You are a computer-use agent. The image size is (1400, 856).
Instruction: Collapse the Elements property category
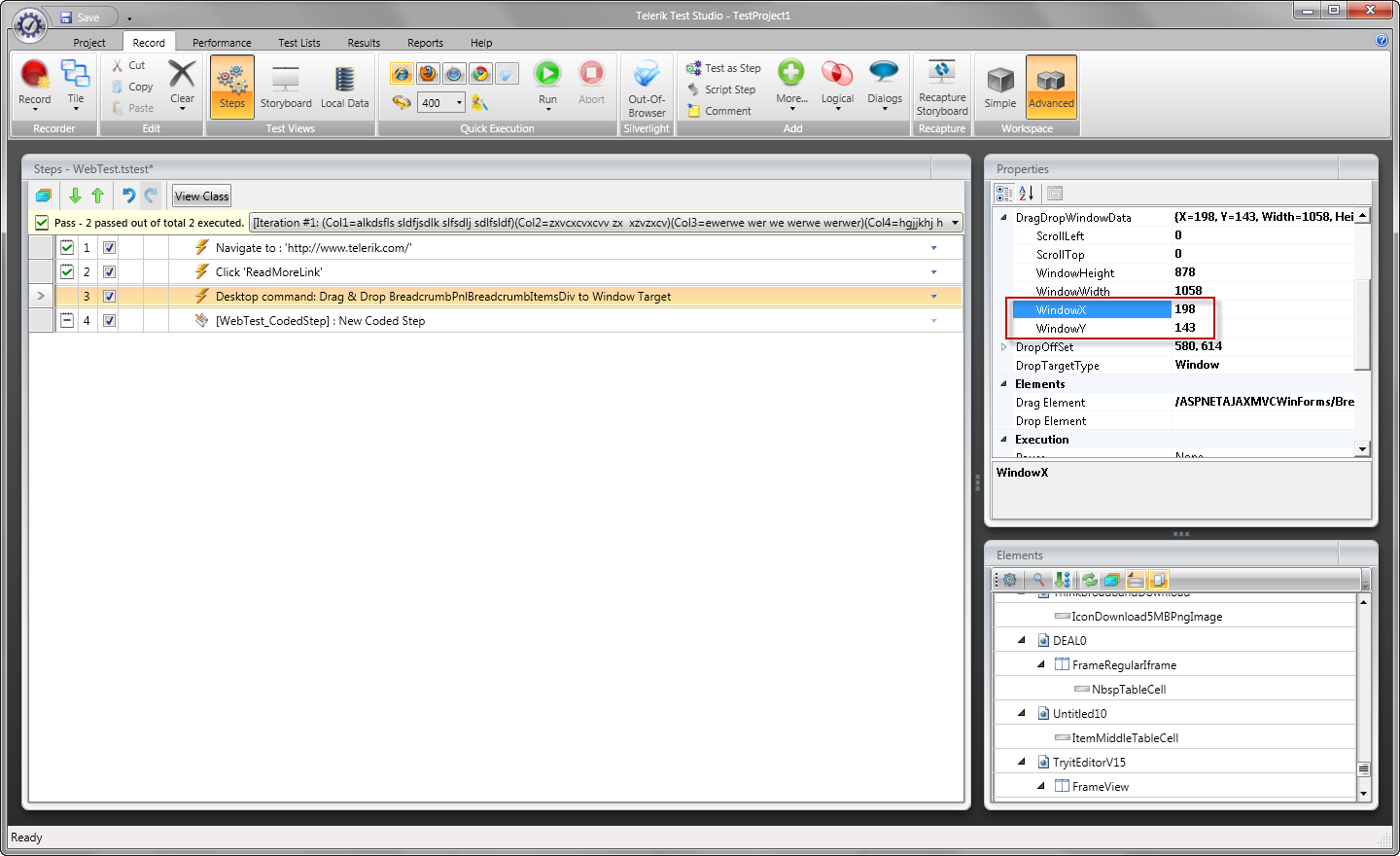[1003, 383]
